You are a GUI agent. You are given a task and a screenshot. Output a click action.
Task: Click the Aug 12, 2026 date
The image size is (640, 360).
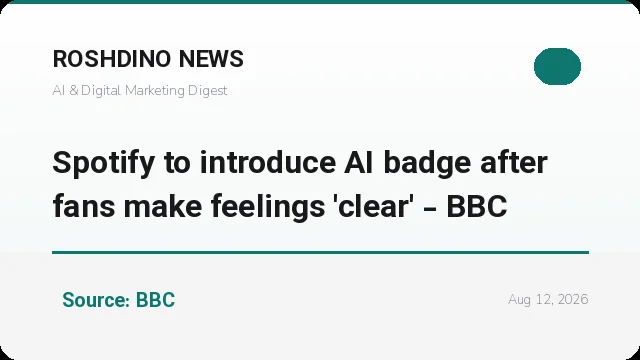click(x=548, y=300)
